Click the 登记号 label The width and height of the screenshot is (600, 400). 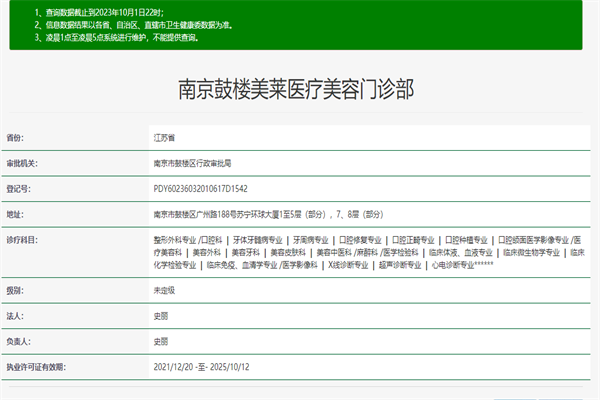point(18,189)
